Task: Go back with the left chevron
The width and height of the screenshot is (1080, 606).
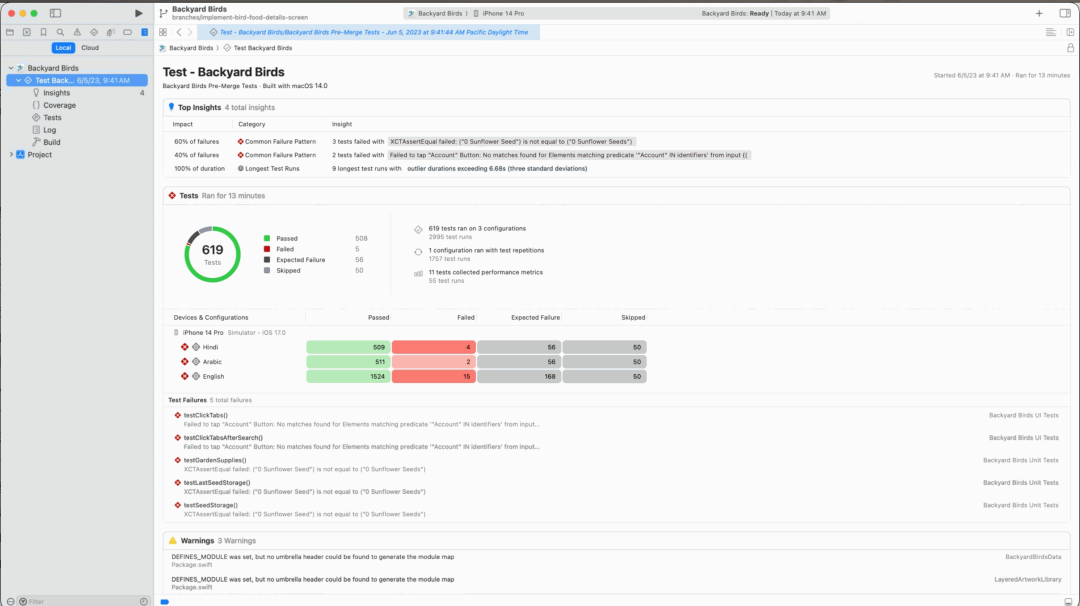Action: tap(178, 32)
